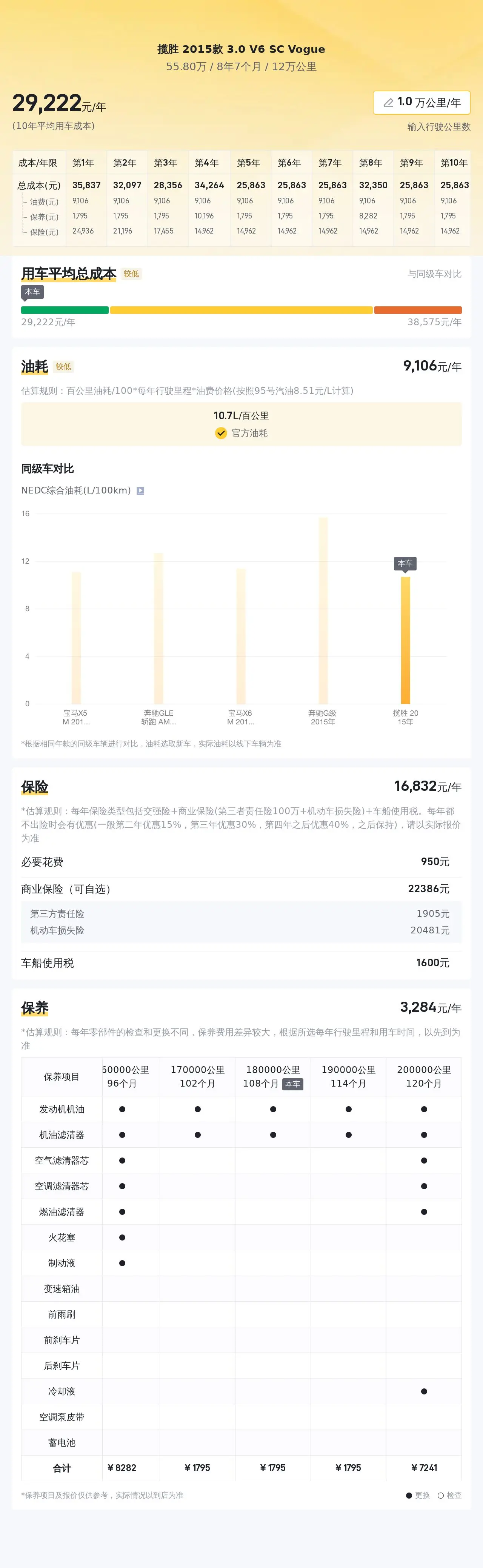Tap the 机油滤清器 dot in 170000公里 column
483x1568 pixels.
tap(197, 1134)
